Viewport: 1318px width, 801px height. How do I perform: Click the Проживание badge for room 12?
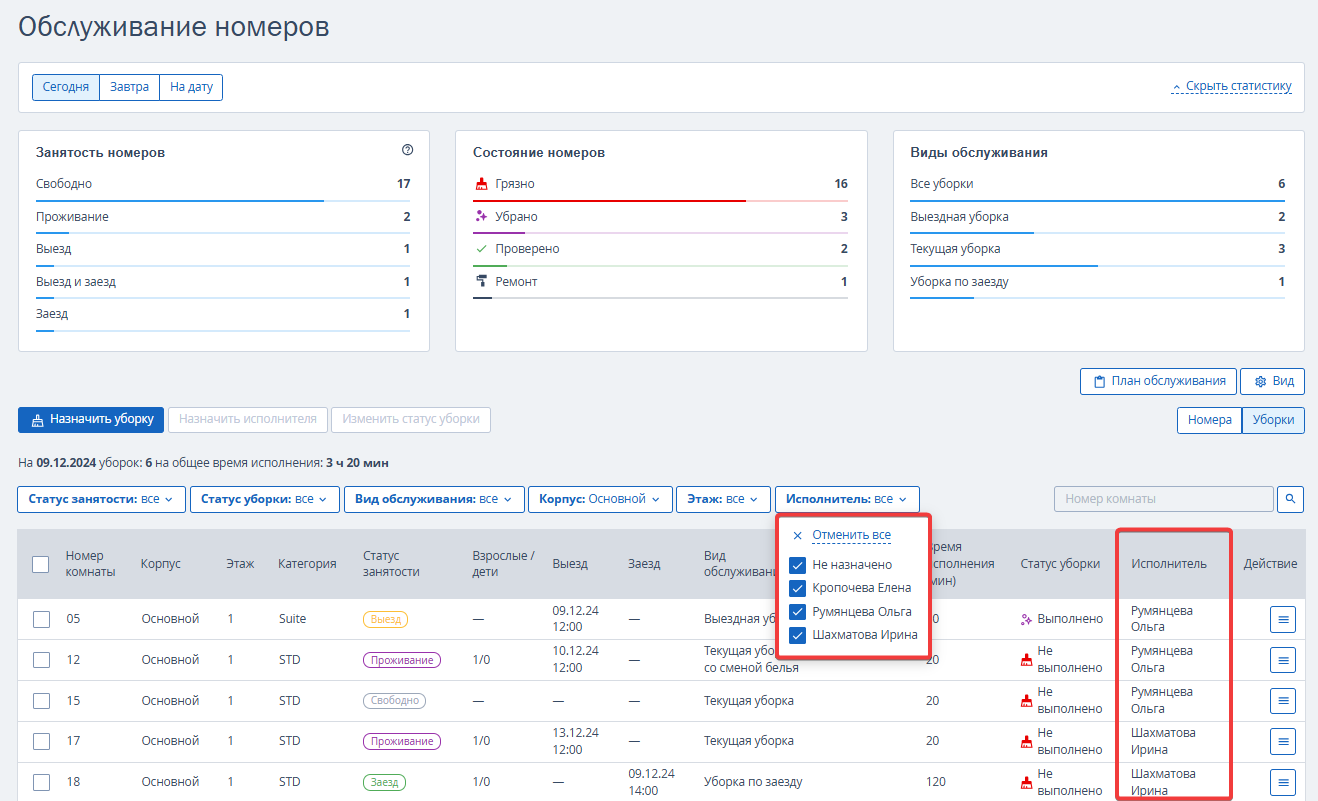tap(402, 660)
